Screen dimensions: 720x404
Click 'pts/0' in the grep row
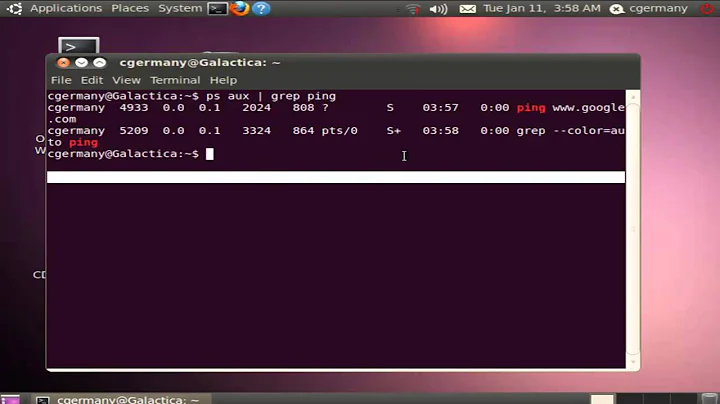tap(339, 131)
